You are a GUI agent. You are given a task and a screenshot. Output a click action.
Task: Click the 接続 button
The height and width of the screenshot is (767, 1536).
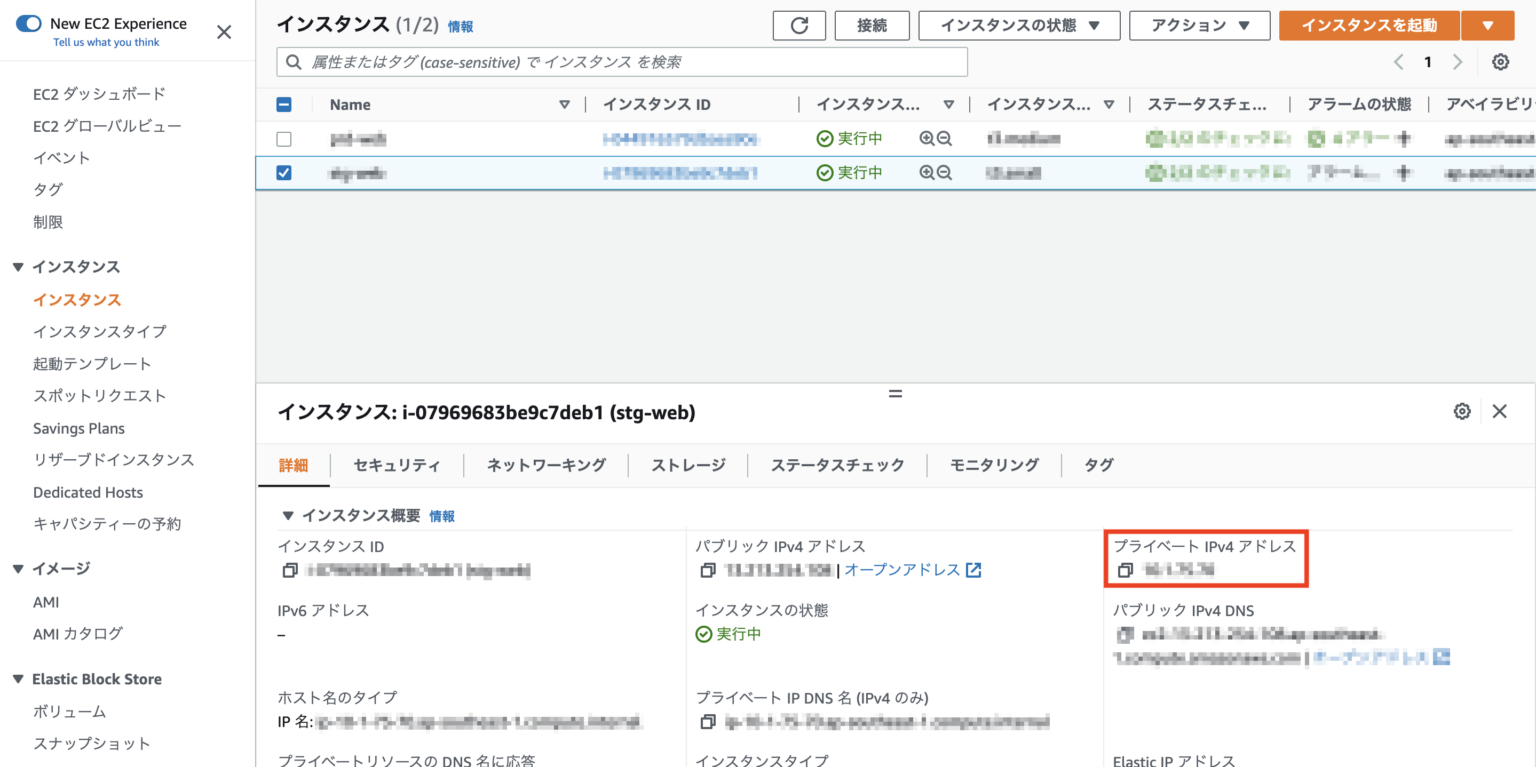coord(871,25)
